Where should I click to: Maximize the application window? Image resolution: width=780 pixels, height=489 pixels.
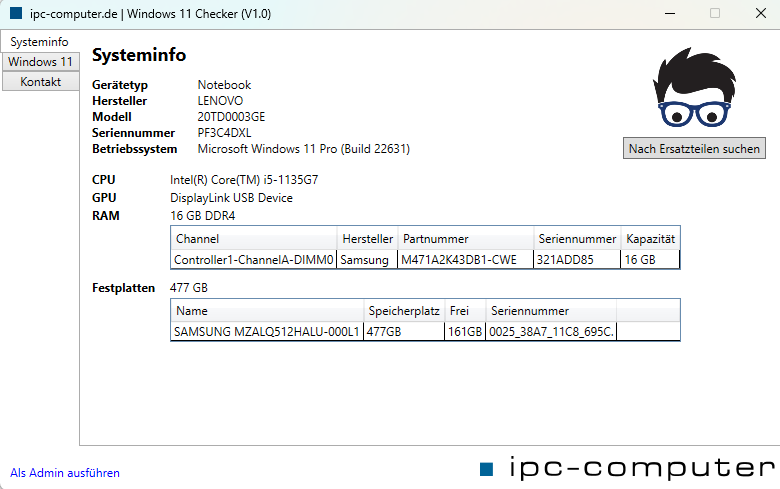pyautogui.click(x=715, y=13)
